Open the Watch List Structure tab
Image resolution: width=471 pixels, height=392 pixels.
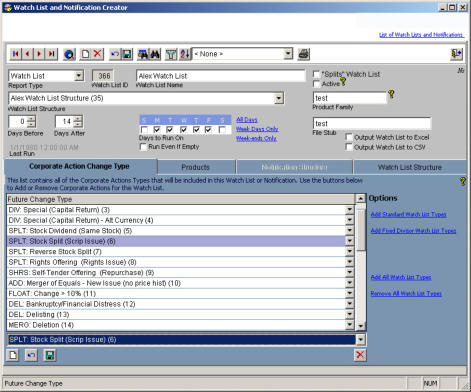click(x=410, y=167)
